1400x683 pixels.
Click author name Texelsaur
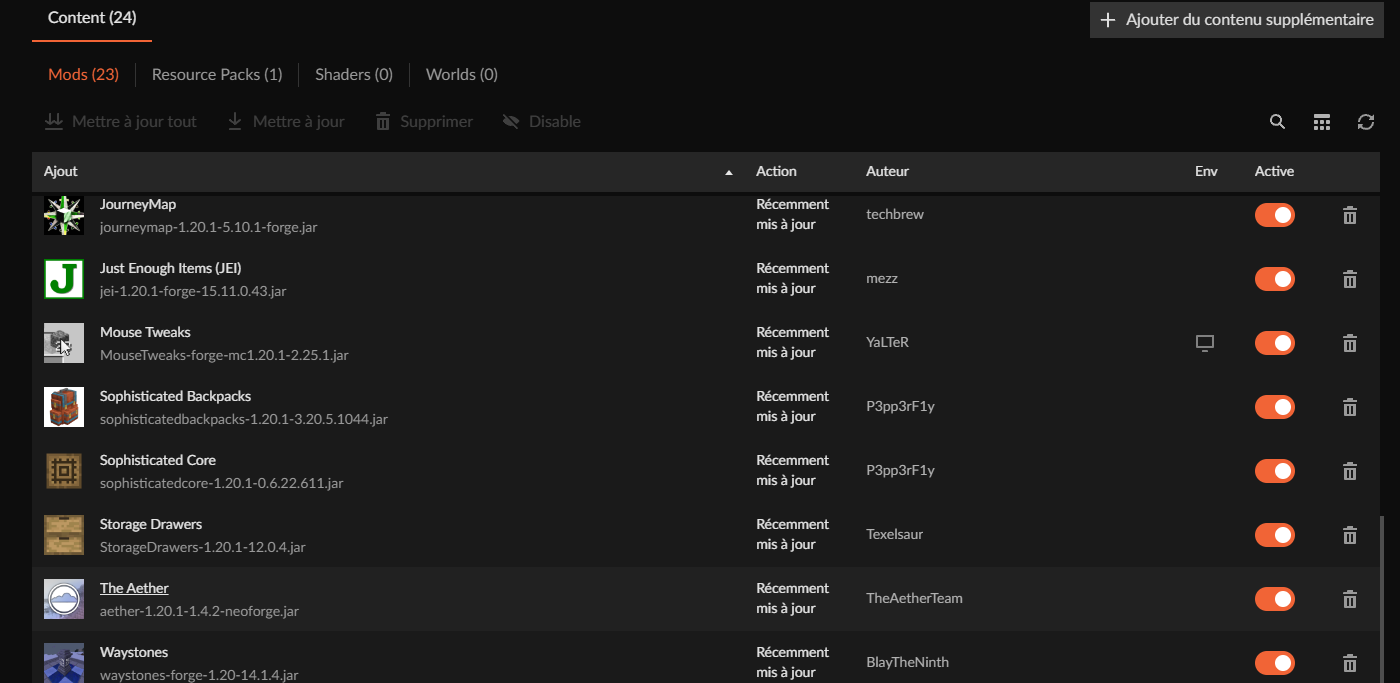(894, 534)
